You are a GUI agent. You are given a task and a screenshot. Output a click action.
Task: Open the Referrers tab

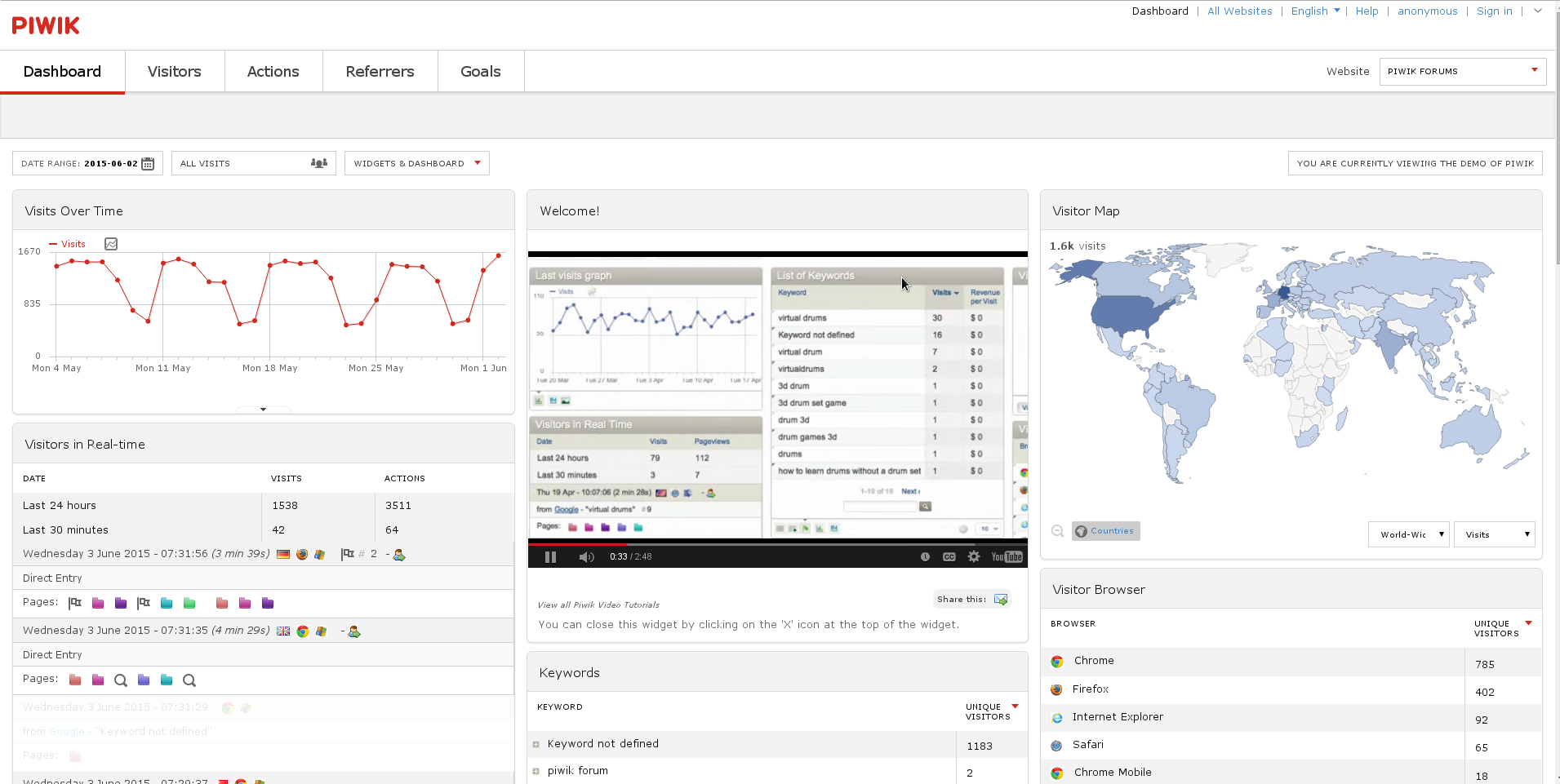point(380,72)
